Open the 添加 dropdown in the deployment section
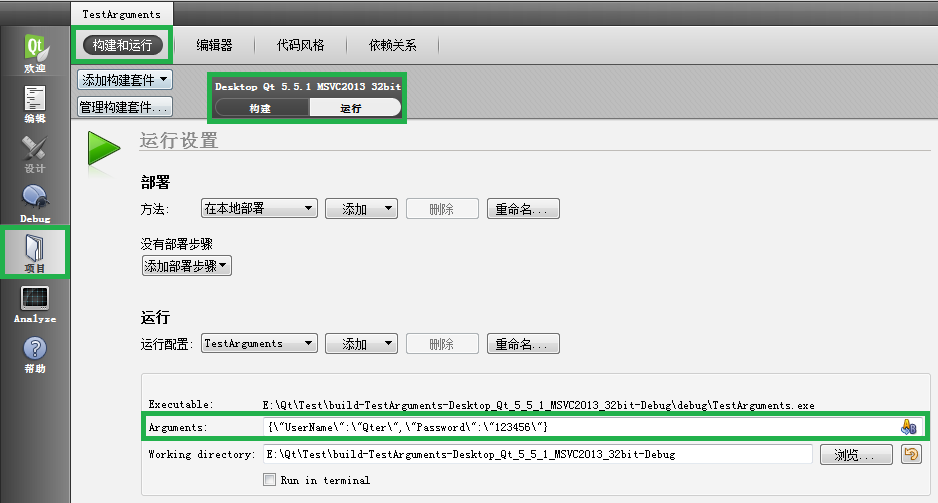938x503 pixels. [361, 209]
